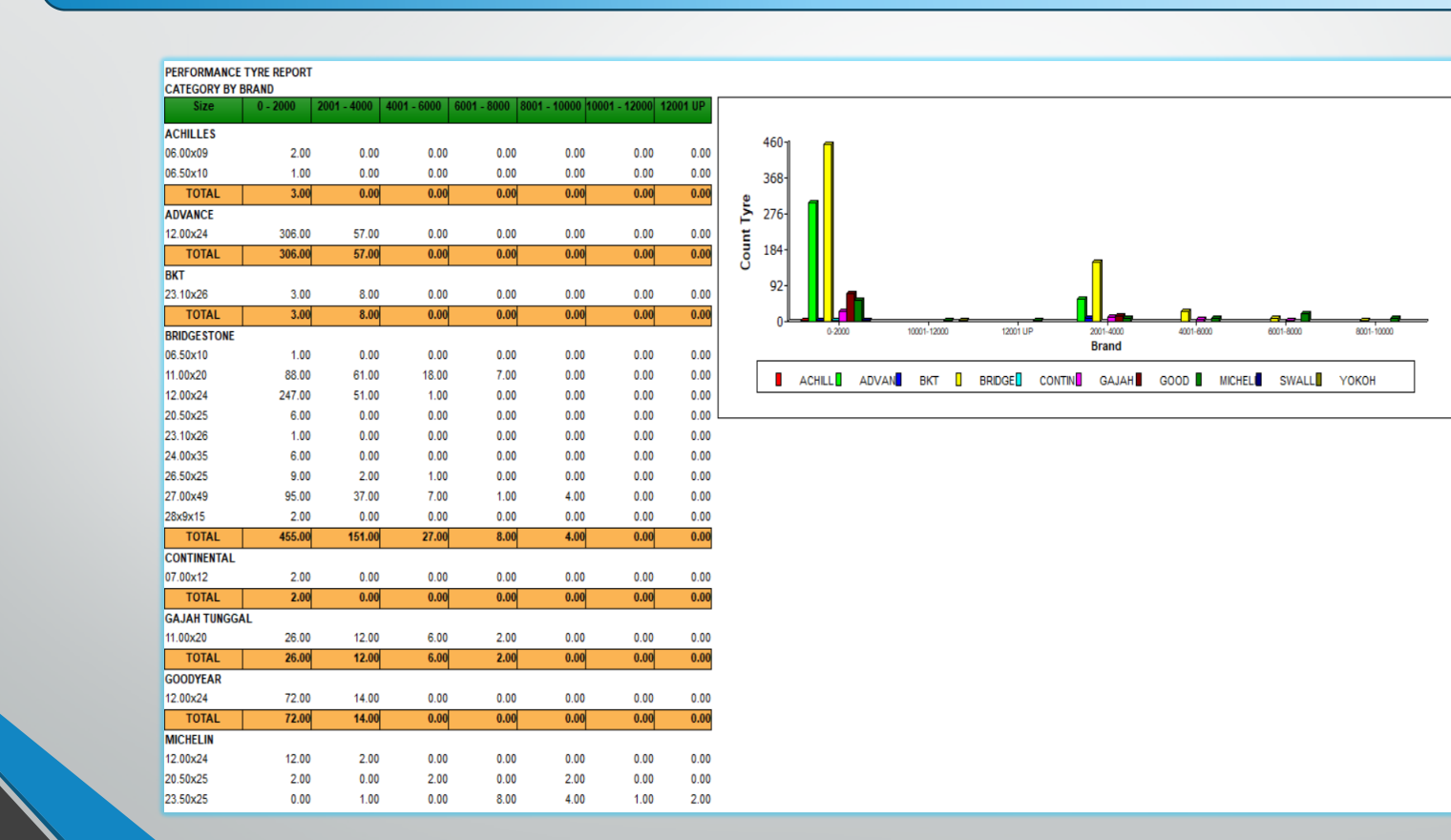Click the 'CATEGORY BY BRAND' subtitle
Image resolution: width=1451 pixels, height=840 pixels.
tap(220, 90)
